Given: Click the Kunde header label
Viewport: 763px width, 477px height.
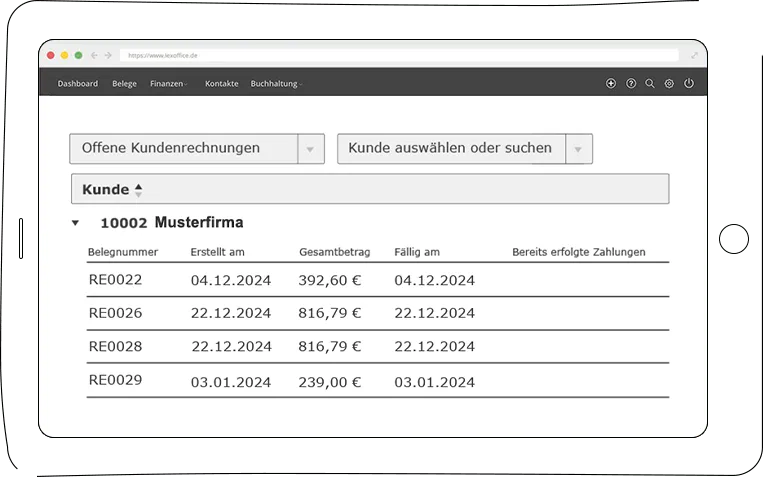Looking at the screenshot, I should click(106, 189).
